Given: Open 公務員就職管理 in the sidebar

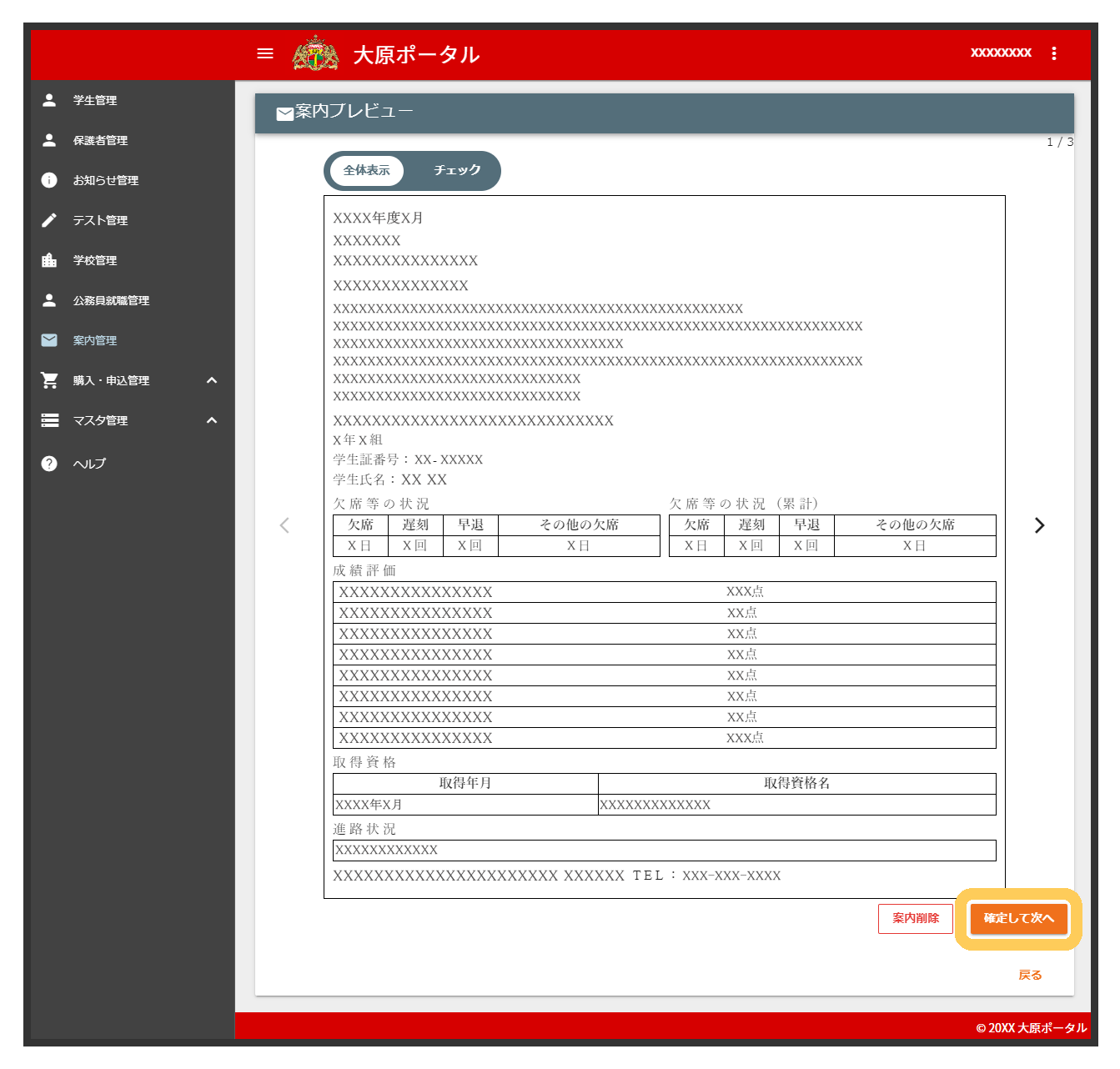Looking at the screenshot, I should coord(133,300).
